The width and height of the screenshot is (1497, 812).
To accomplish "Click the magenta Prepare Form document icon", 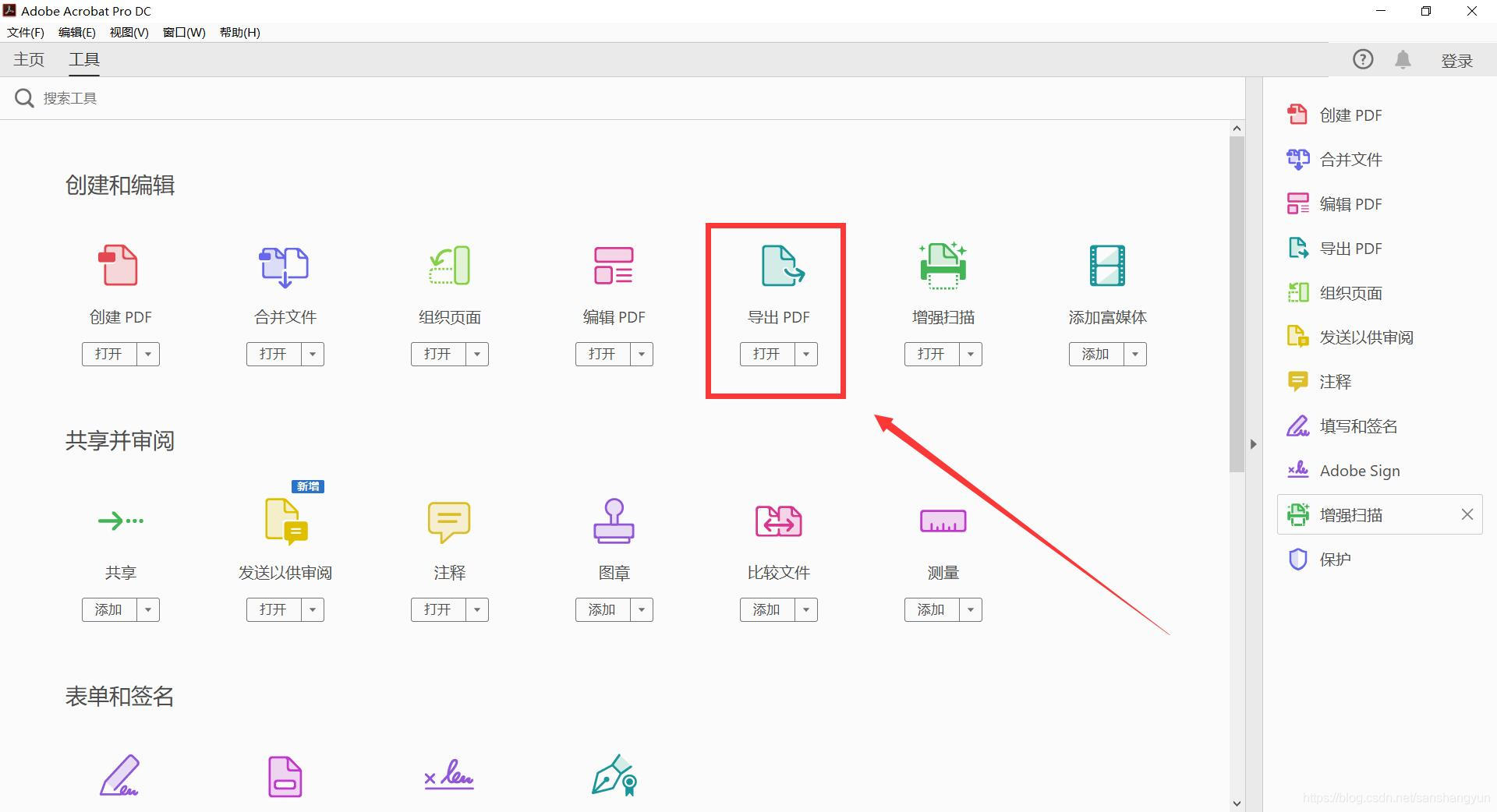I will (285, 776).
